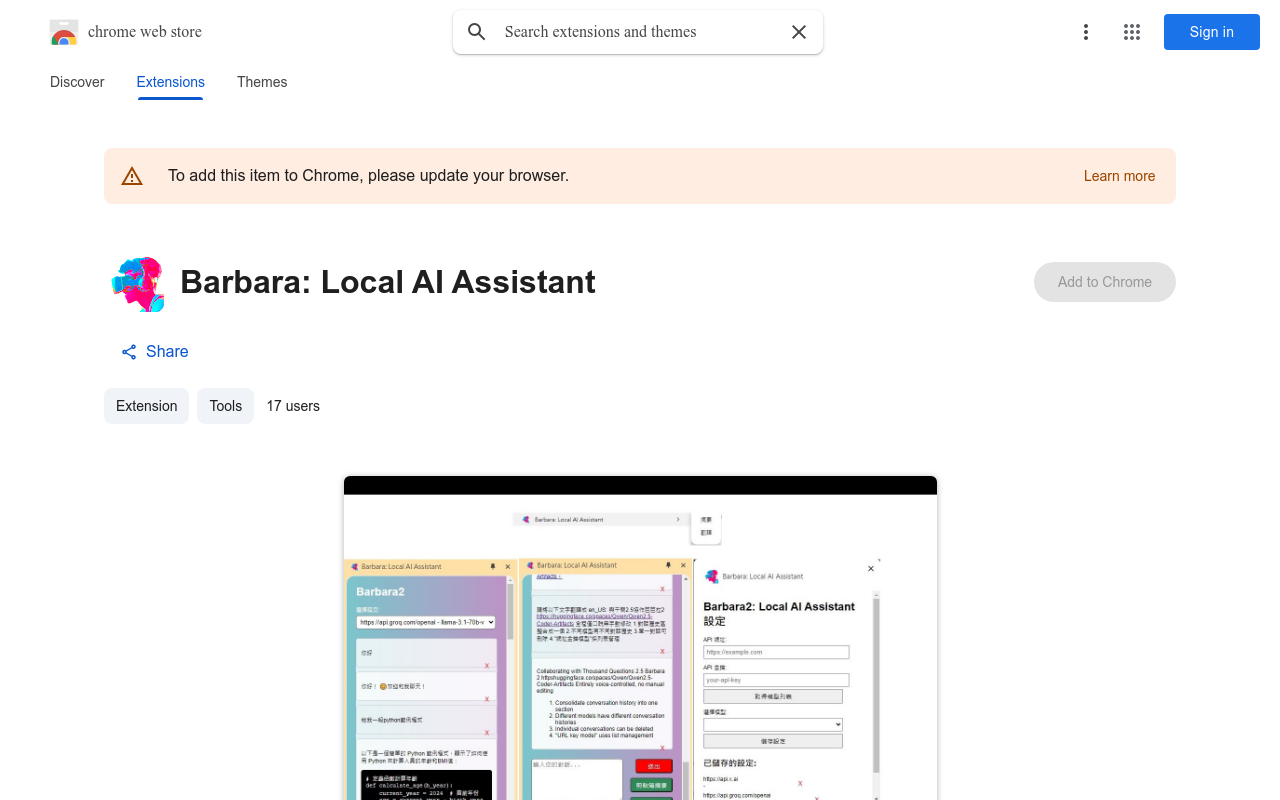1280x800 pixels.
Task: Open the three-dot overflow menu
Action: (x=1085, y=32)
